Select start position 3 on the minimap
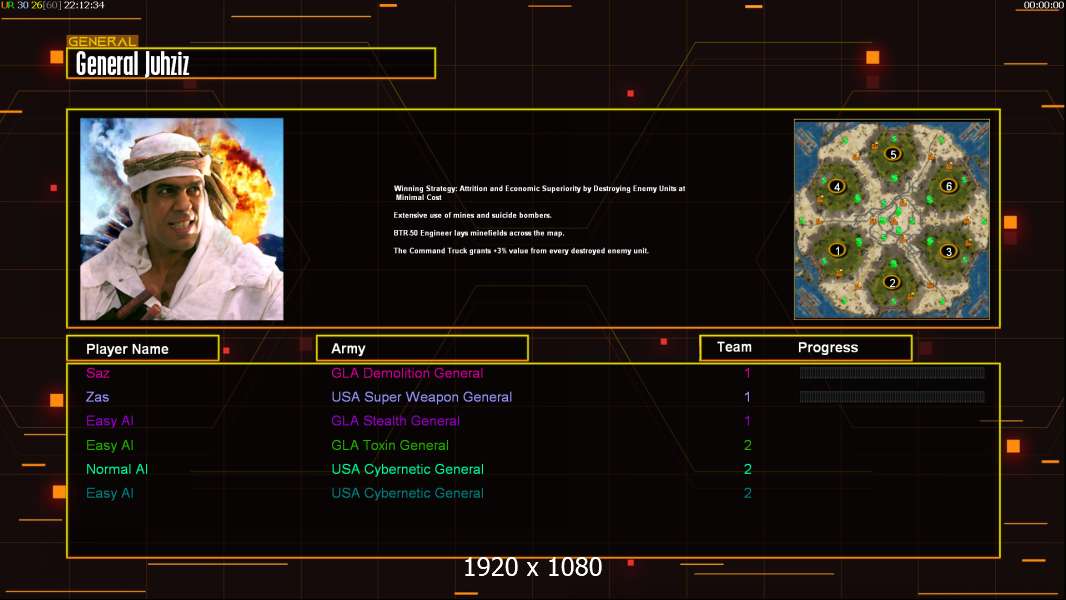This screenshot has width=1066, height=600. [x=948, y=251]
